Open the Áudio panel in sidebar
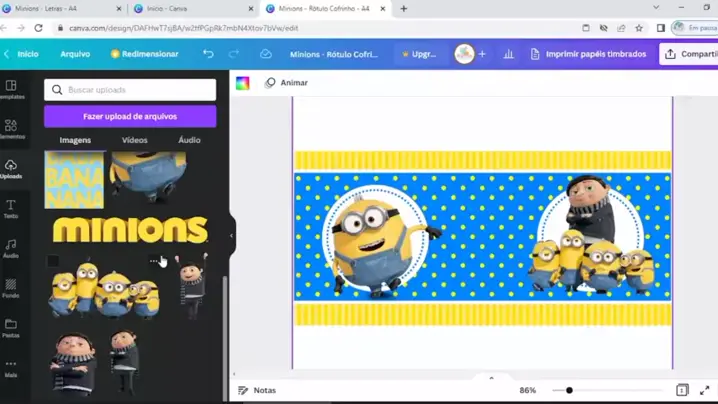Image resolution: width=718 pixels, height=404 pixels. tap(11, 248)
